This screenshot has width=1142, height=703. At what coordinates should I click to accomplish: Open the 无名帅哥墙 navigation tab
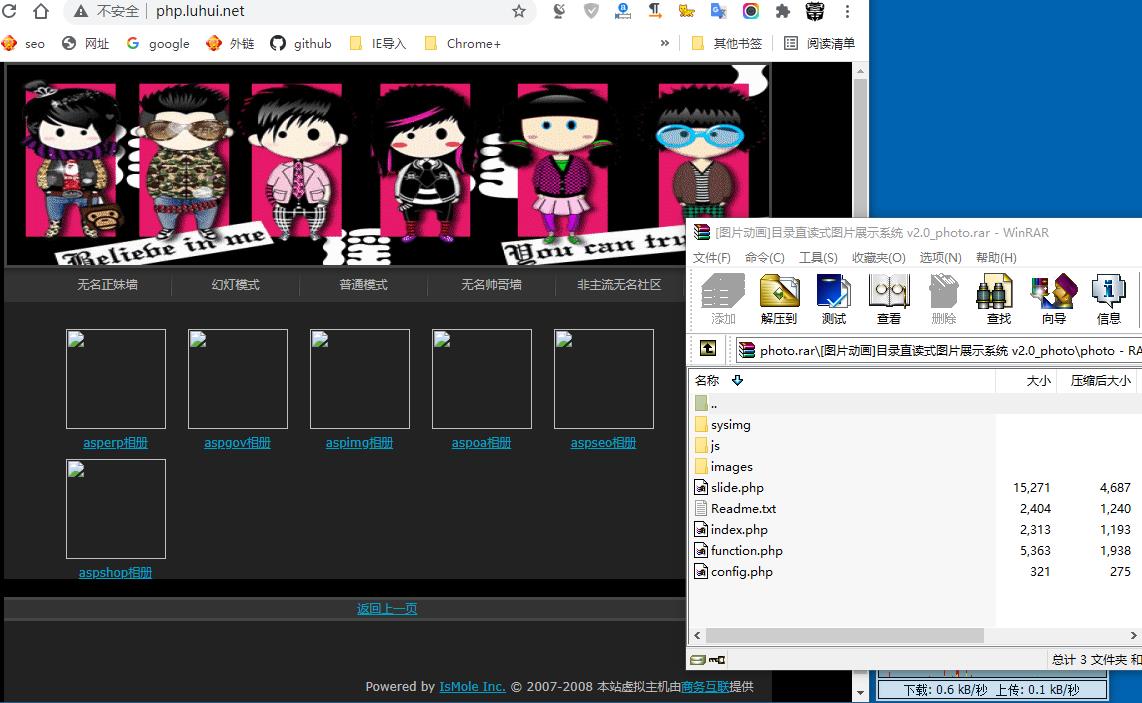pyautogui.click(x=491, y=284)
